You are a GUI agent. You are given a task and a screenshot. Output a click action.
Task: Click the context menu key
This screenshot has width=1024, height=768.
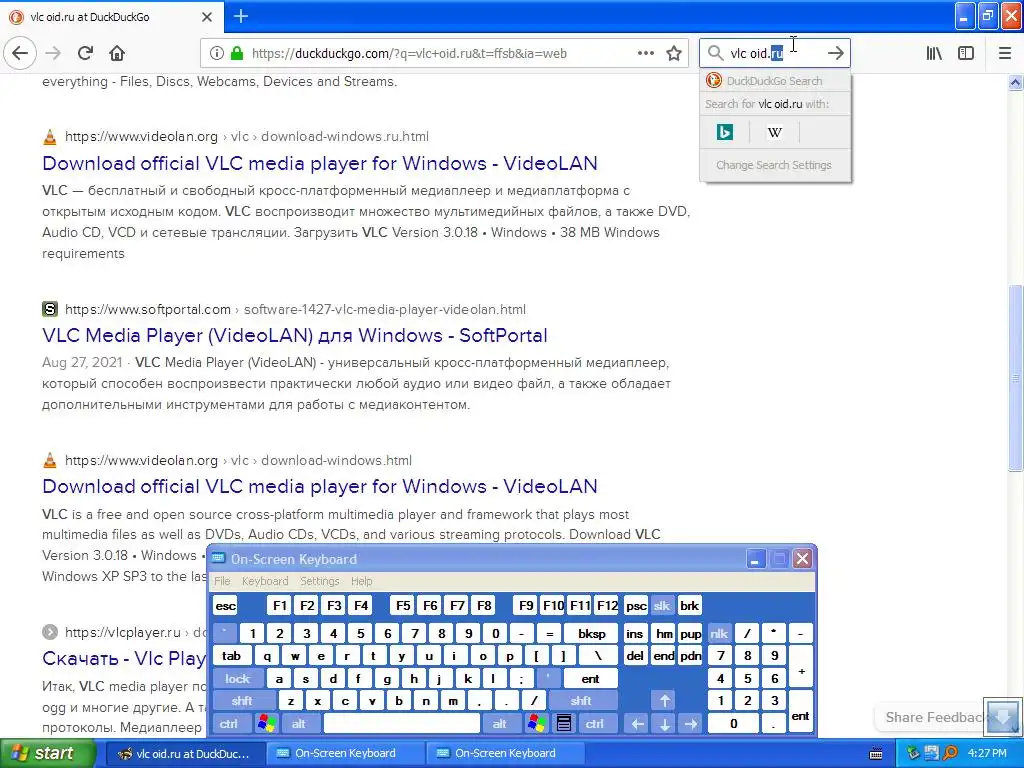[564, 724]
